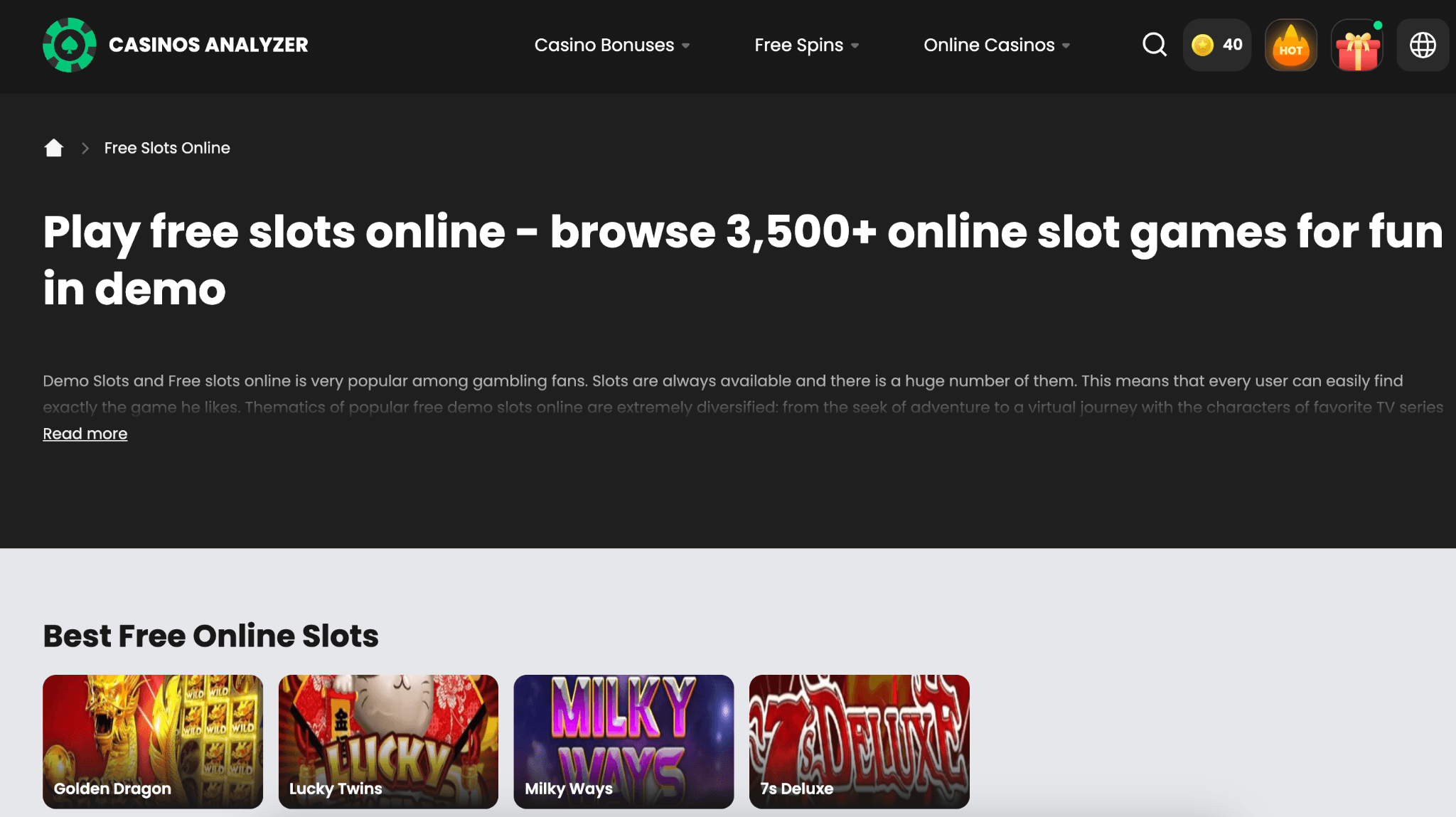Click the gold coin balance icon
This screenshot has width=1456, height=817.
point(1202,45)
